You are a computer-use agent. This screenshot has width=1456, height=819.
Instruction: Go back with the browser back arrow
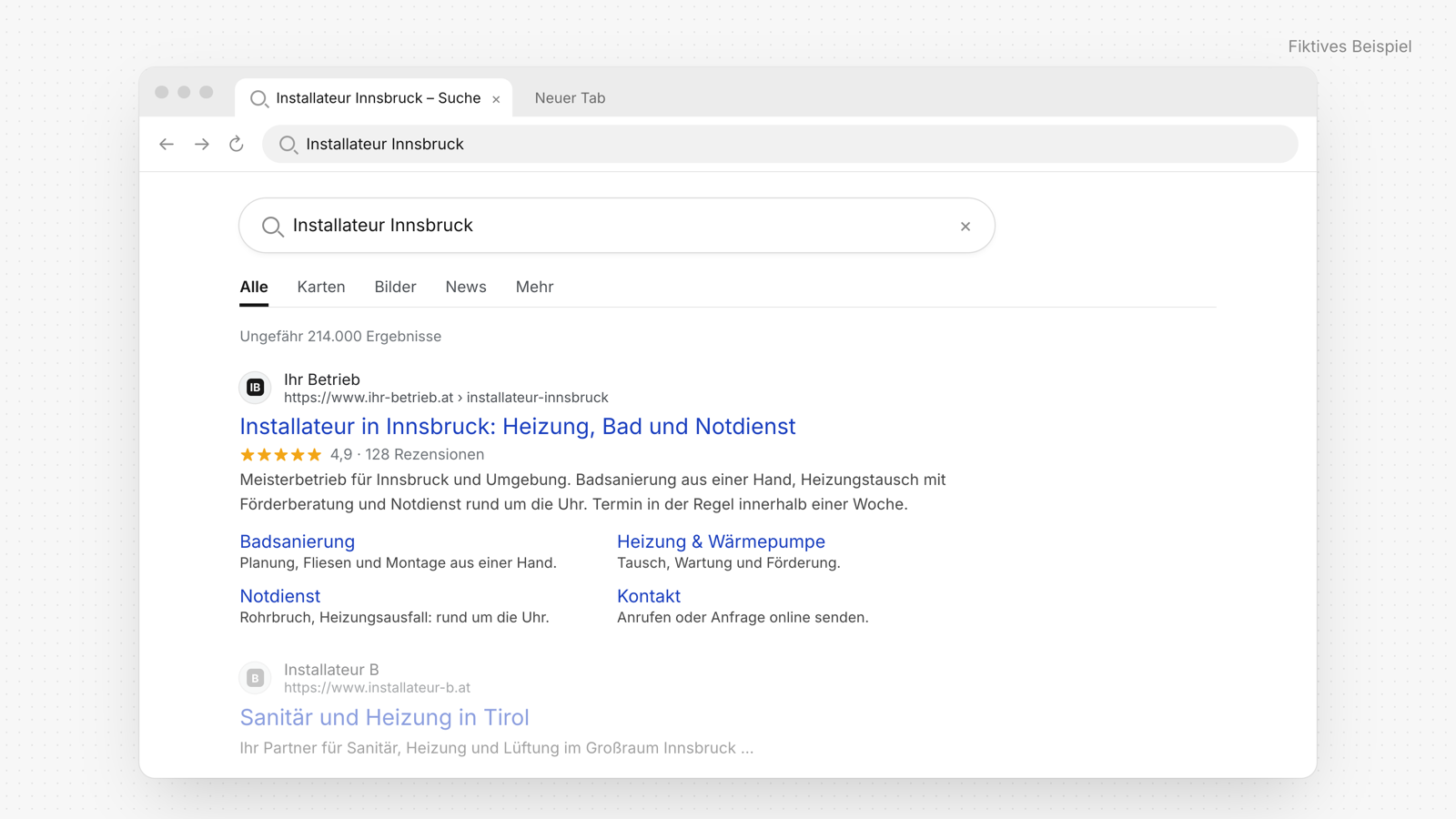coord(167,144)
